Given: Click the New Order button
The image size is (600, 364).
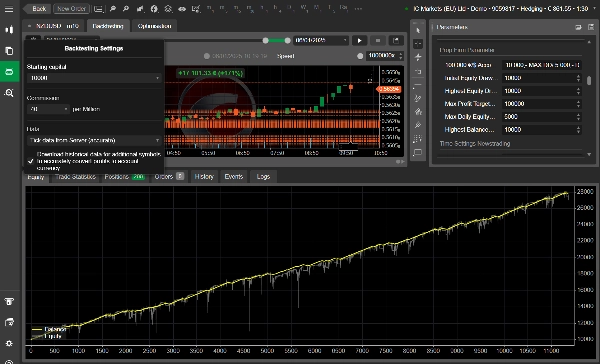Looking at the screenshot, I should point(71,8).
